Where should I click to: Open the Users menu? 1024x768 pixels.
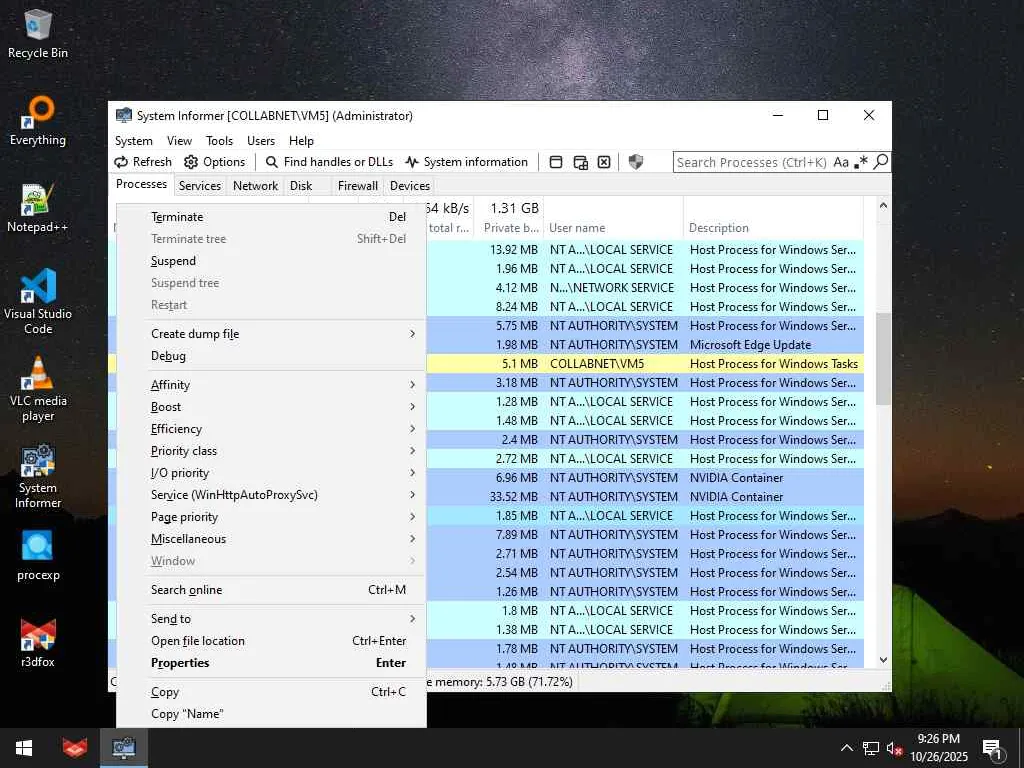[x=261, y=140]
